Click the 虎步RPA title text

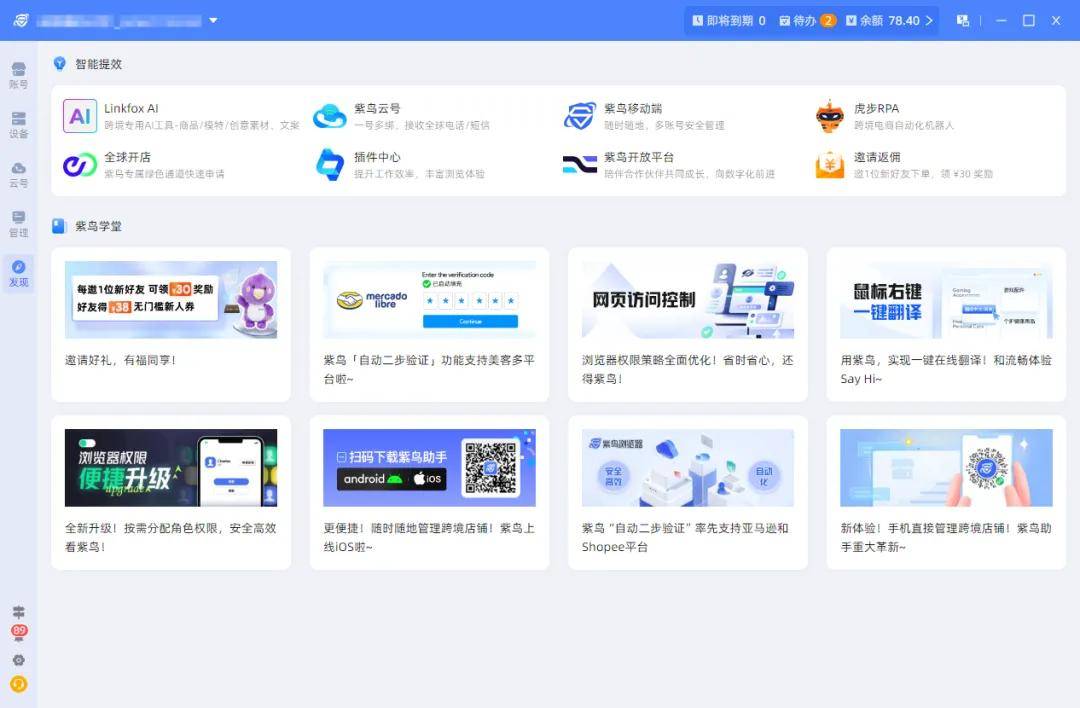(876, 108)
